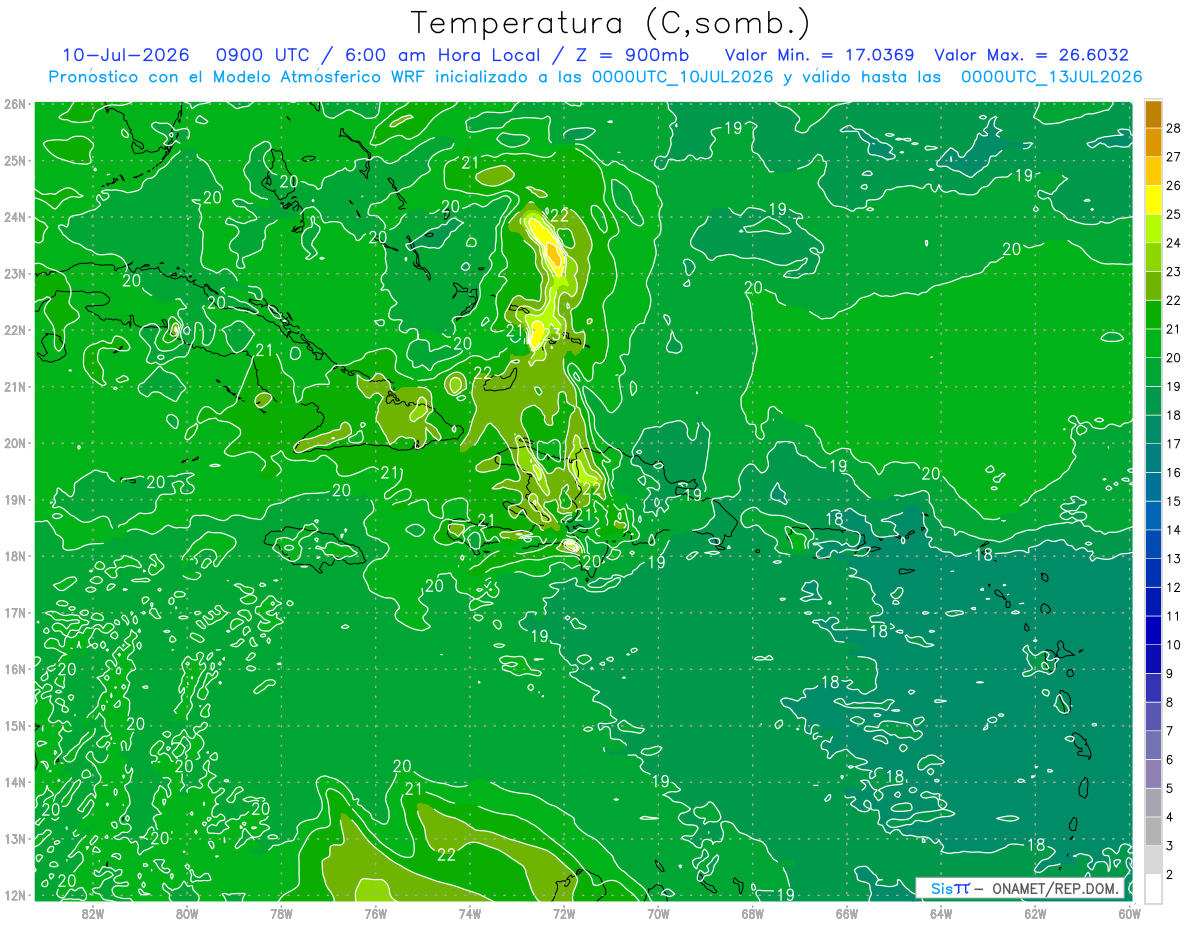Click the "14N" latitude label
The width and height of the screenshot is (1200, 927).
15,782
